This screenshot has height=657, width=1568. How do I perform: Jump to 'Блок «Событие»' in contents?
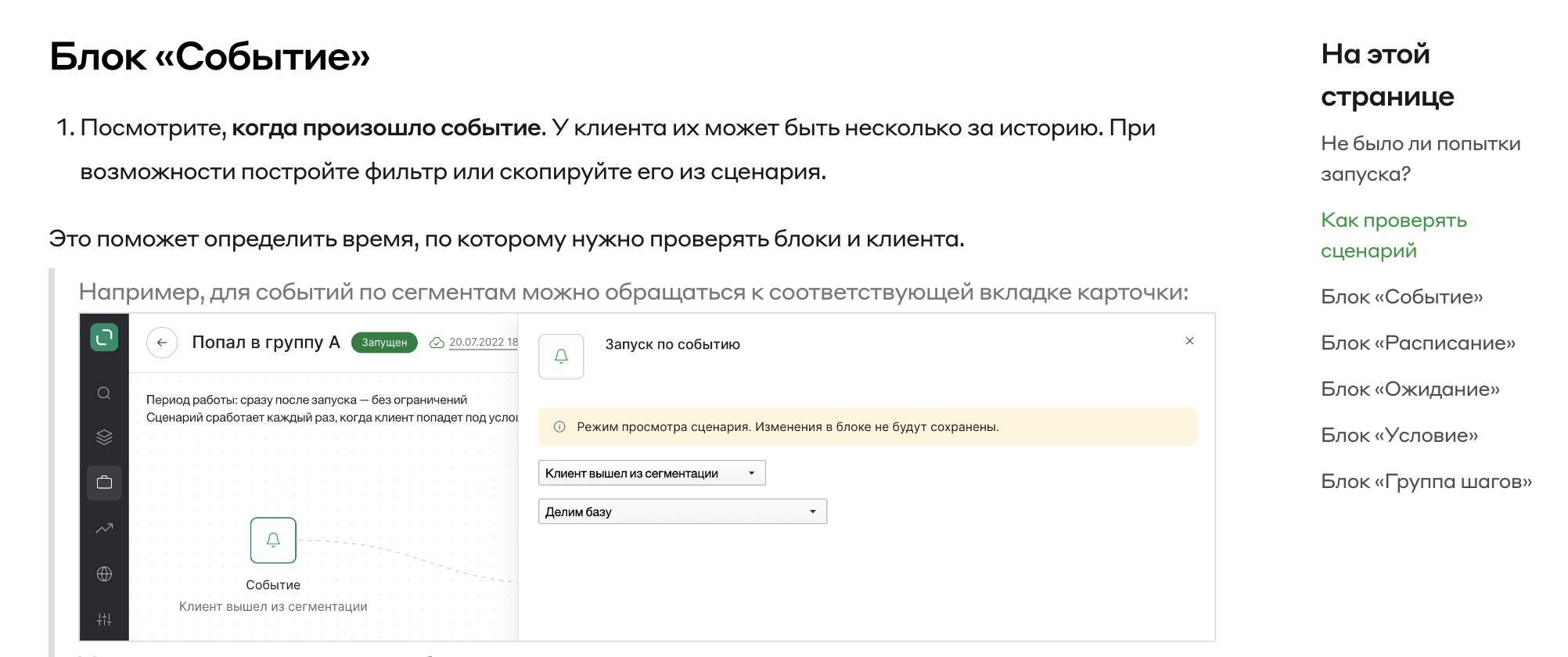1401,297
